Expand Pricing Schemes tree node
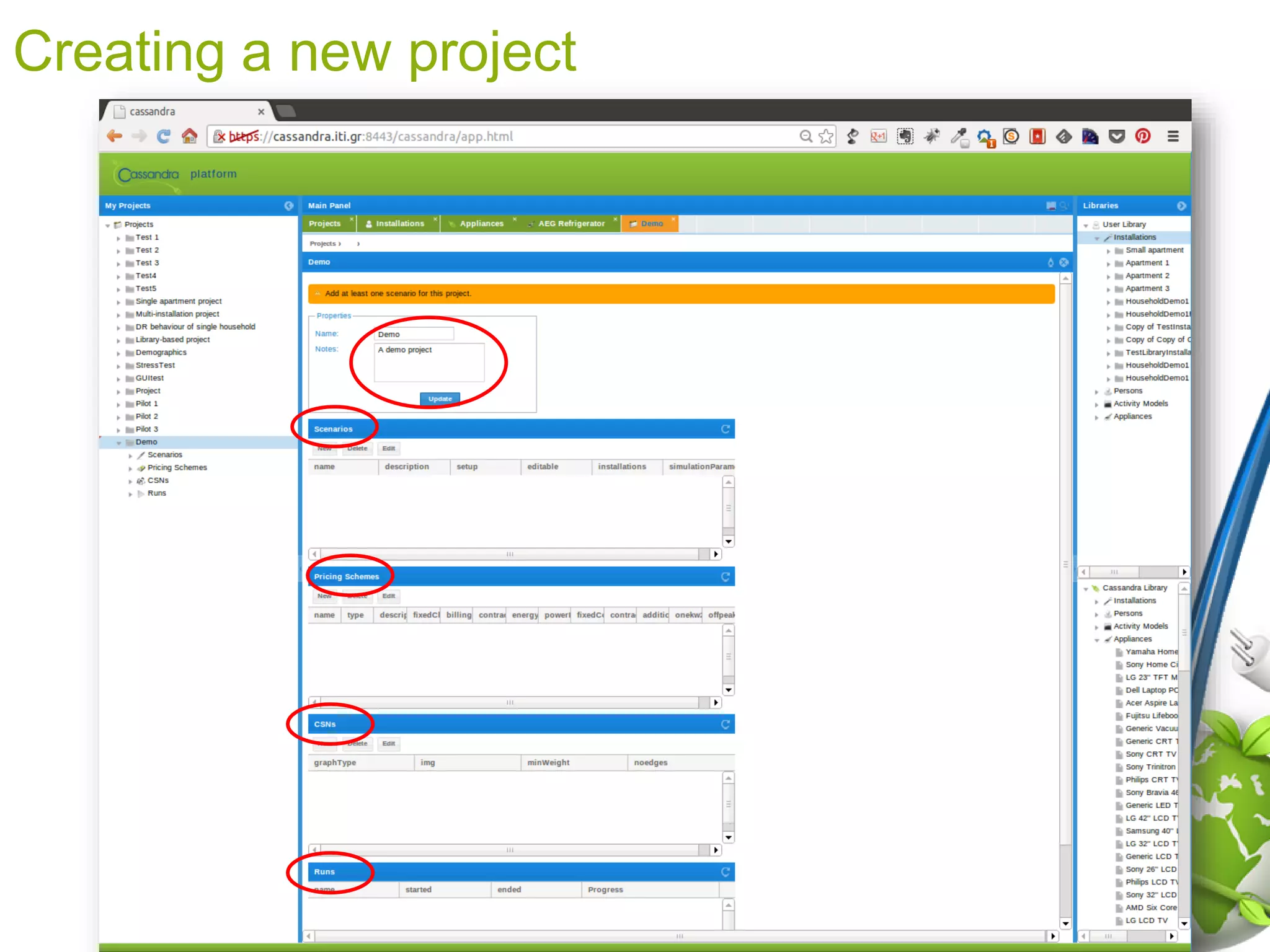1270x952 pixels. pyautogui.click(x=130, y=469)
